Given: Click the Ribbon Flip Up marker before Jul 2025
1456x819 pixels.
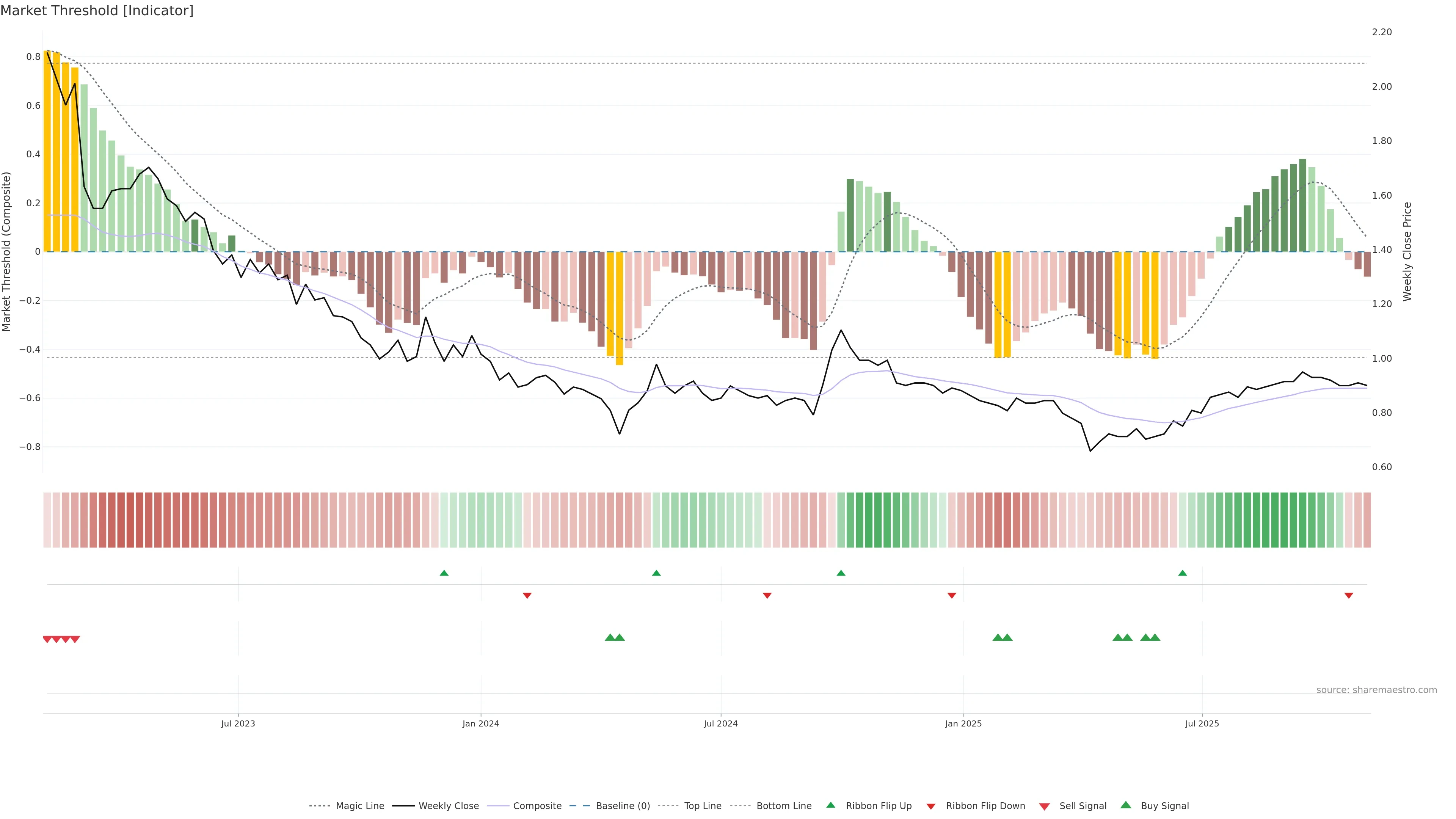Looking at the screenshot, I should (1183, 573).
